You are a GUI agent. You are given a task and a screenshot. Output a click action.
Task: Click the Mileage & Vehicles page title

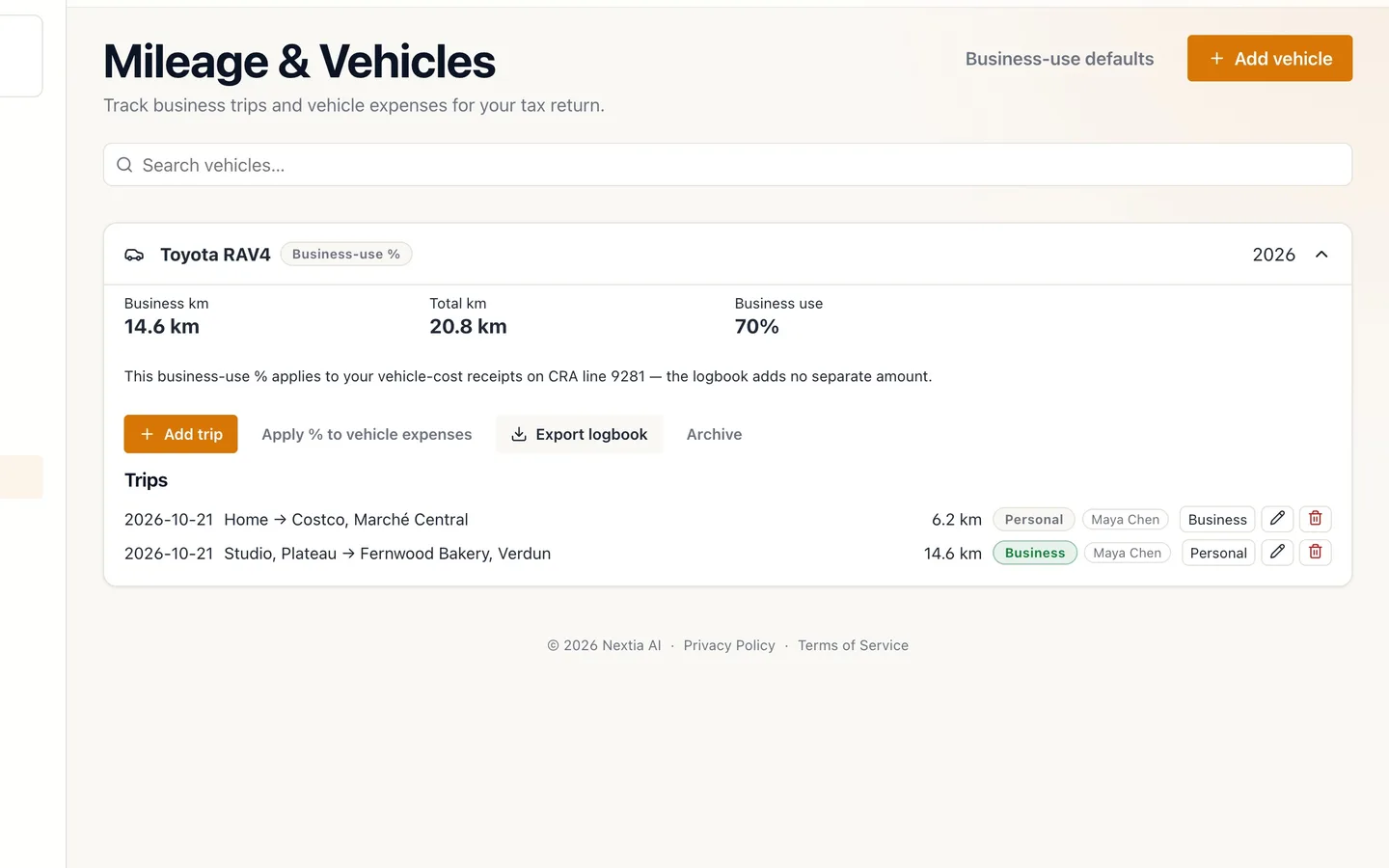click(299, 62)
